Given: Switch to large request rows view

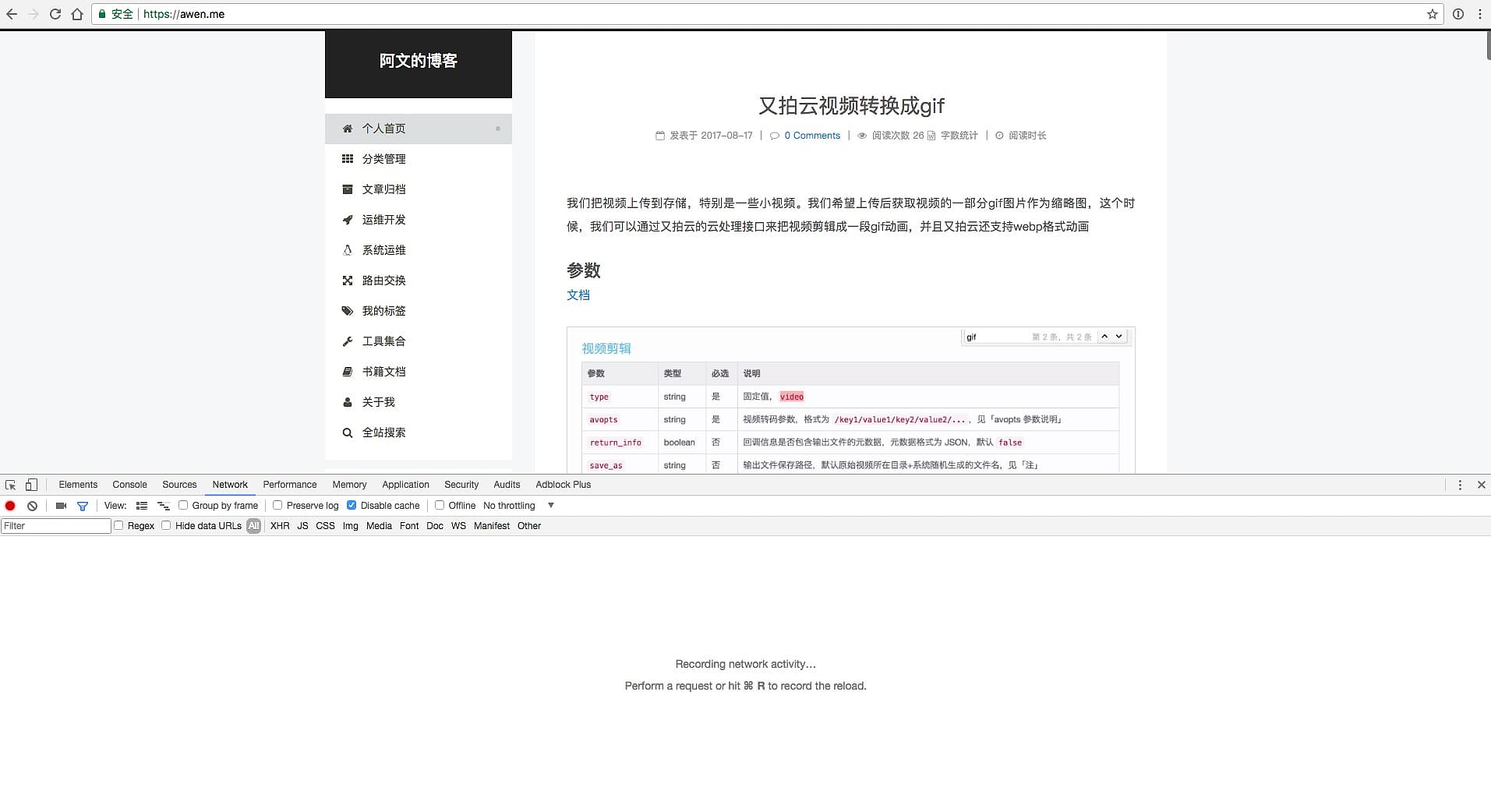Looking at the screenshot, I should pyautogui.click(x=142, y=506).
